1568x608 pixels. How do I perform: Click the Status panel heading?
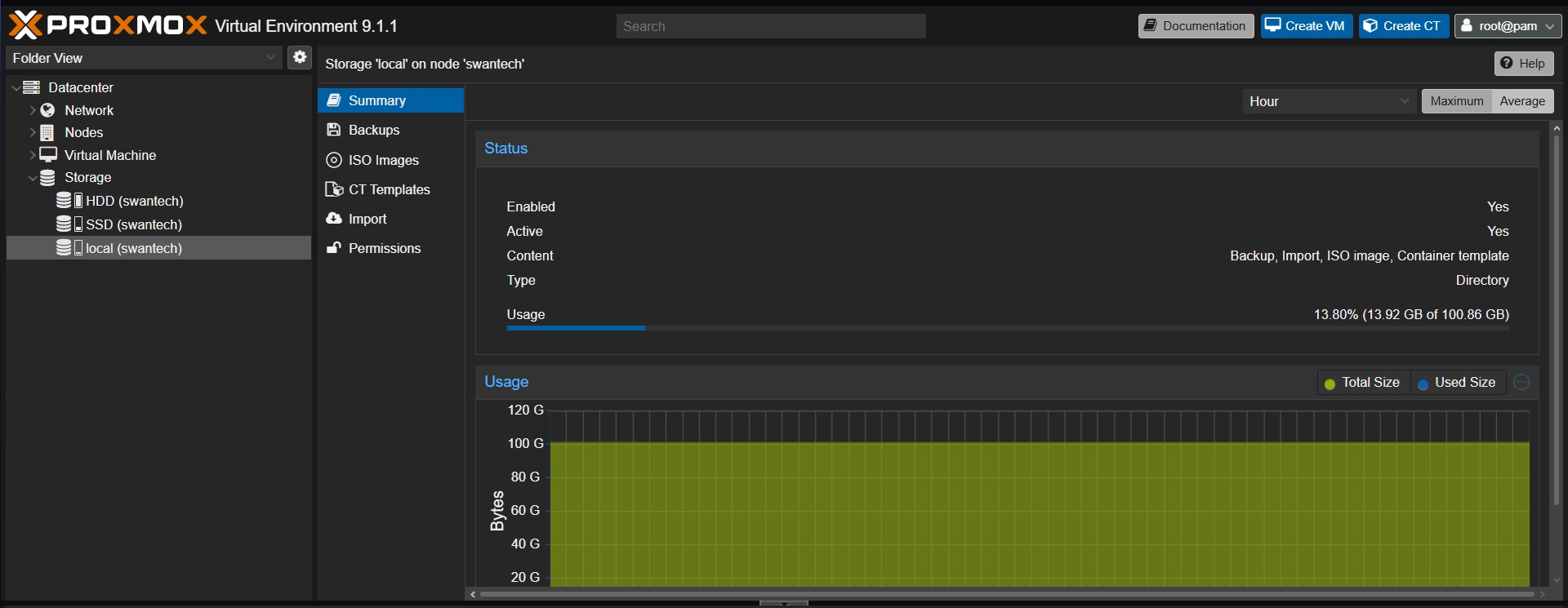click(506, 149)
